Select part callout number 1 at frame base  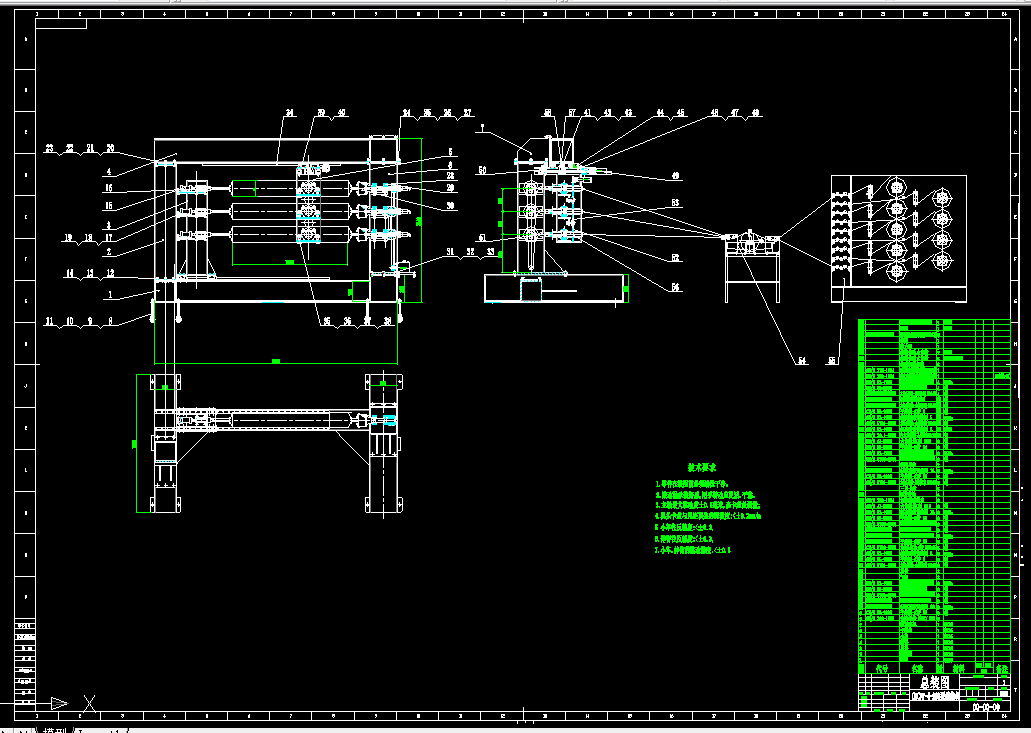click(110, 295)
